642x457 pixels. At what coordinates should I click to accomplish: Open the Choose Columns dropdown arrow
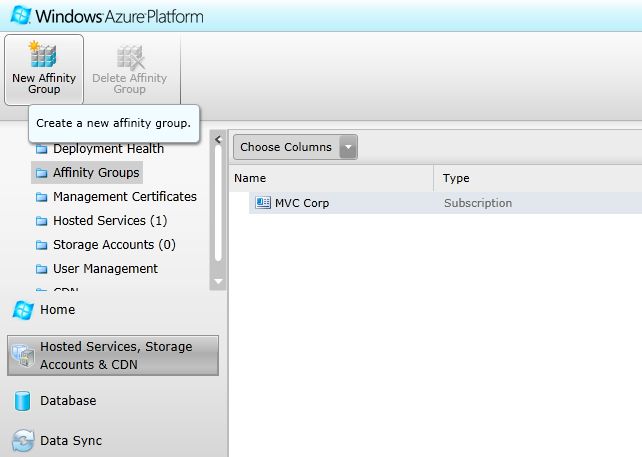(347, 148)
